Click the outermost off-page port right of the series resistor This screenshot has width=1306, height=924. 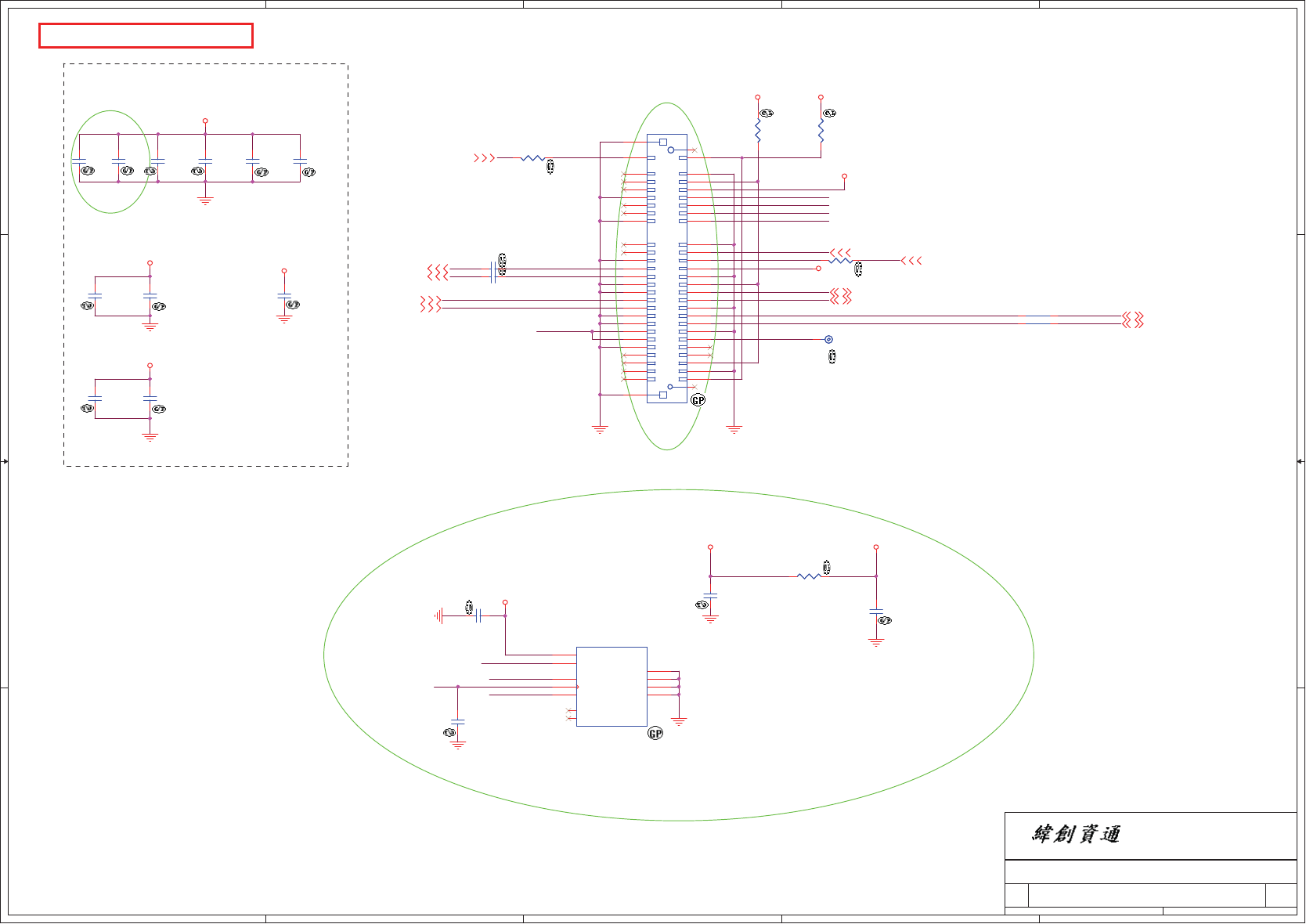pos(911,261)
